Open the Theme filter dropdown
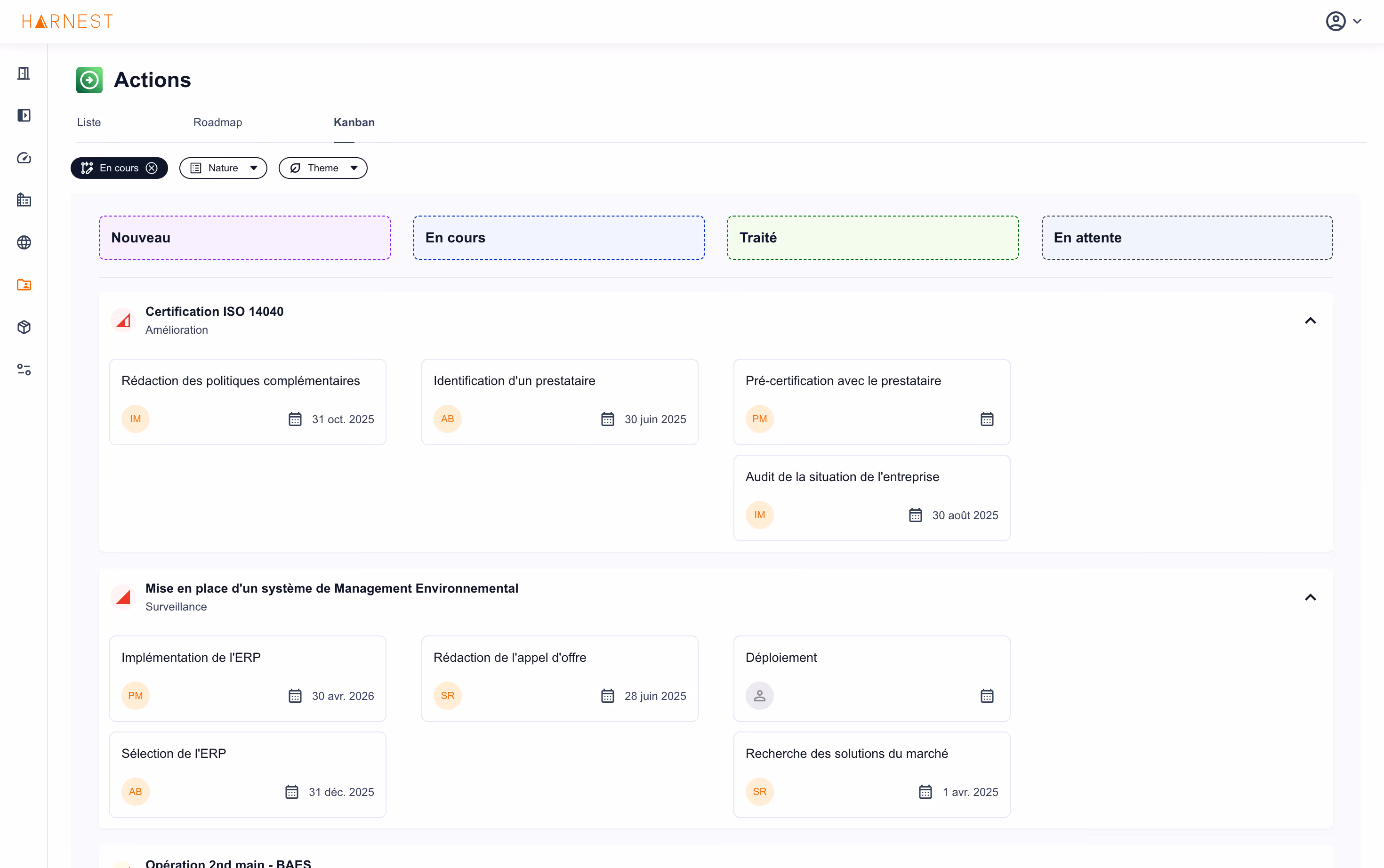 coord(322,168)
